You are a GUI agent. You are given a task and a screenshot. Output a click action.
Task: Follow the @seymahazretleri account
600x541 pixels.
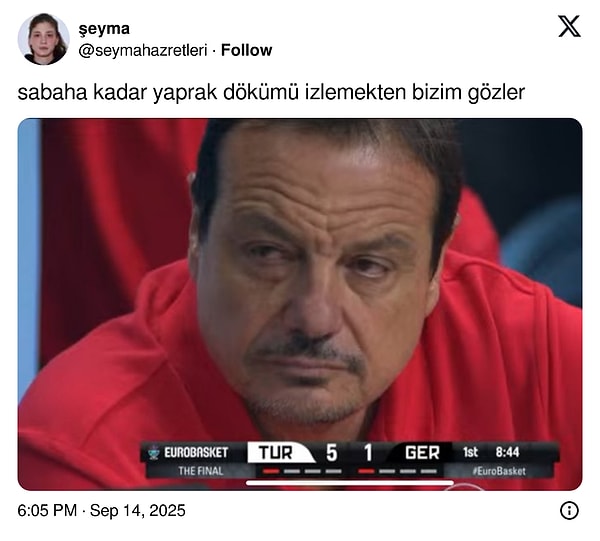pyautogui.click(x=246, y=50)
